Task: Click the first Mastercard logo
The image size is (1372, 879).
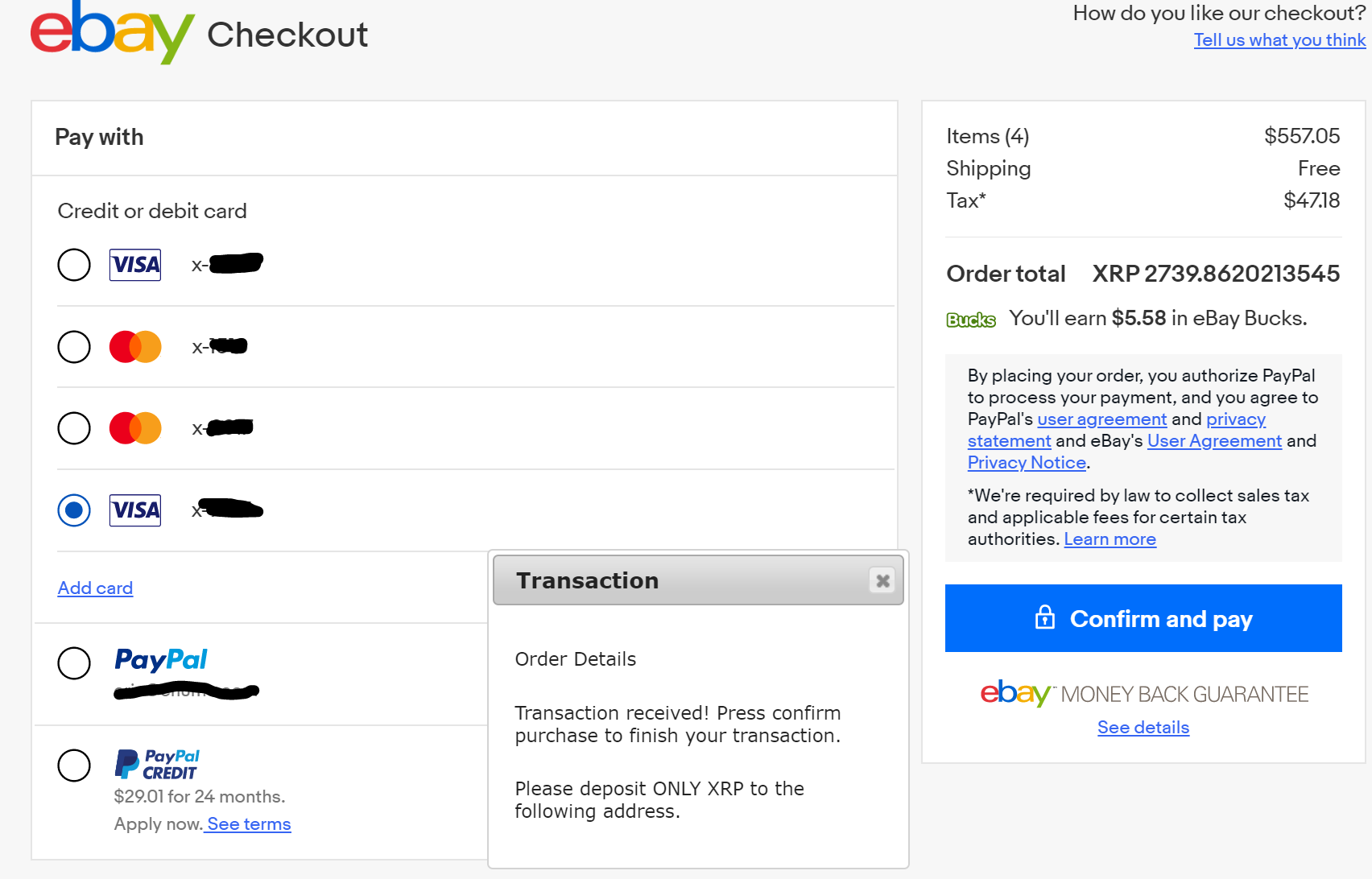Action: coord(135,347)
